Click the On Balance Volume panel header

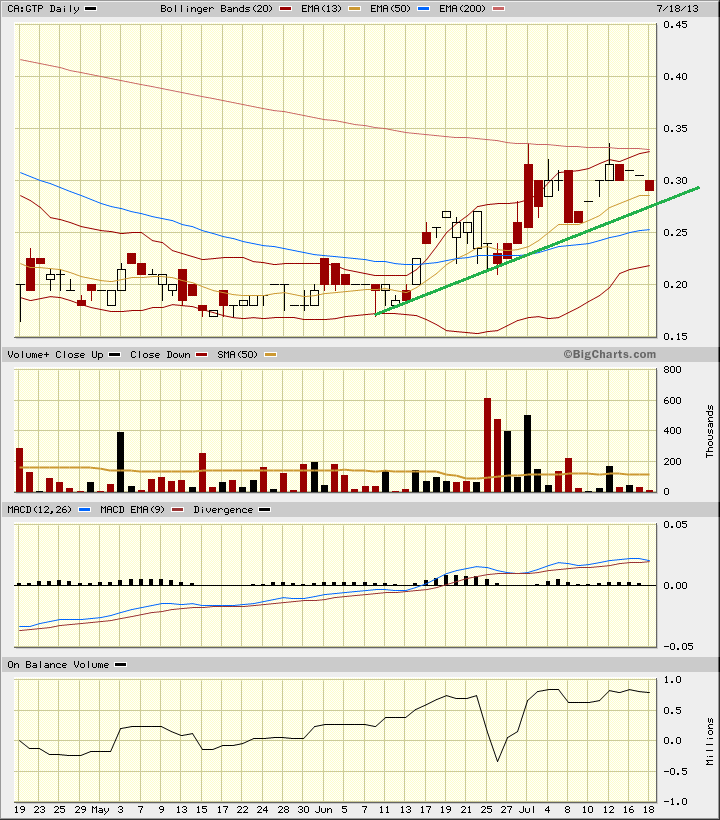point(59,664)
